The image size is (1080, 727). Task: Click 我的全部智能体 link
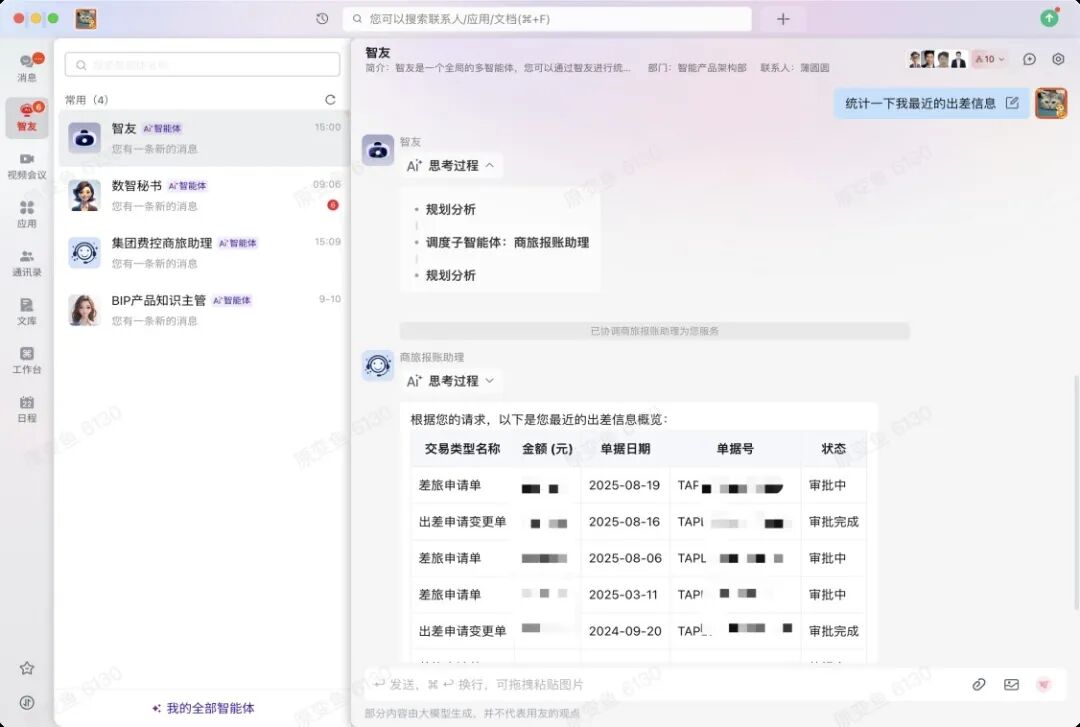pos(203,708)
